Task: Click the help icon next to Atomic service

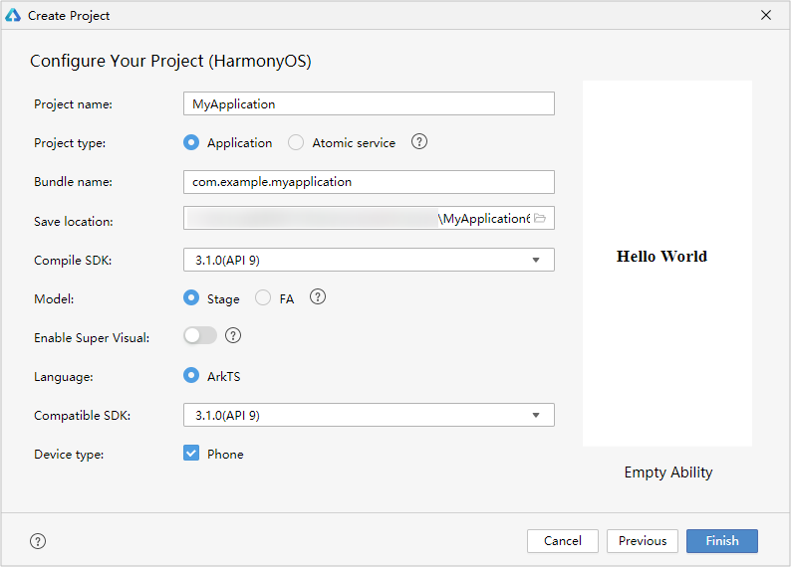Action: pyautogui.click(x=419, y=142)
